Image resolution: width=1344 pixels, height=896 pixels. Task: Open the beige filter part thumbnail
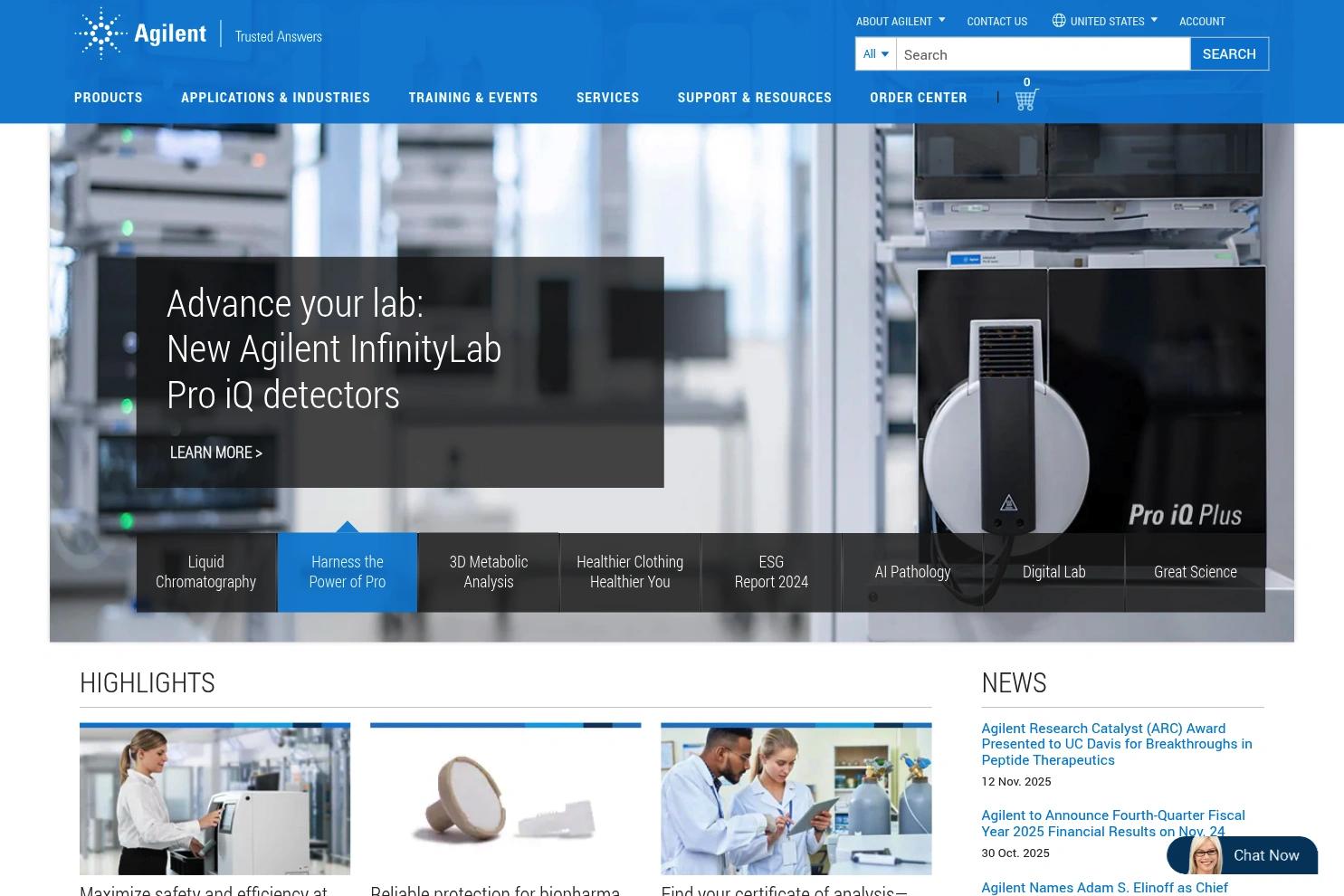(x=505, y=799)
